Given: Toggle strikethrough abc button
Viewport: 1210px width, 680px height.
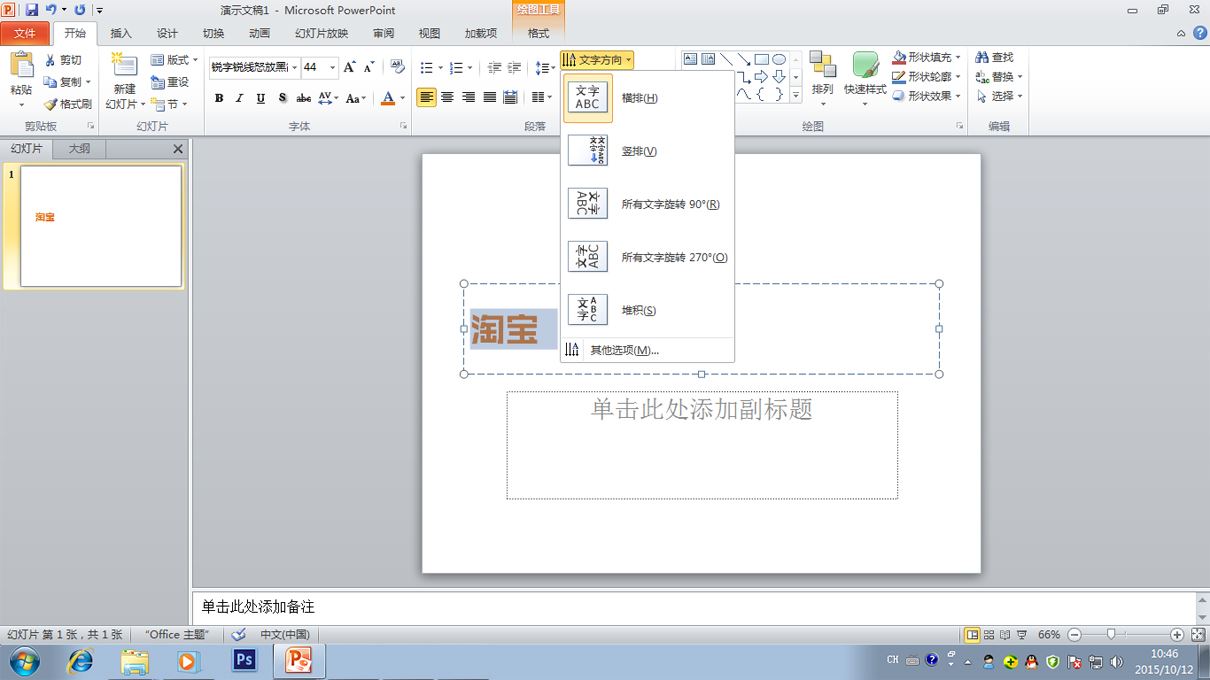Looking at the screenshot, I should (x=303, y=98).
